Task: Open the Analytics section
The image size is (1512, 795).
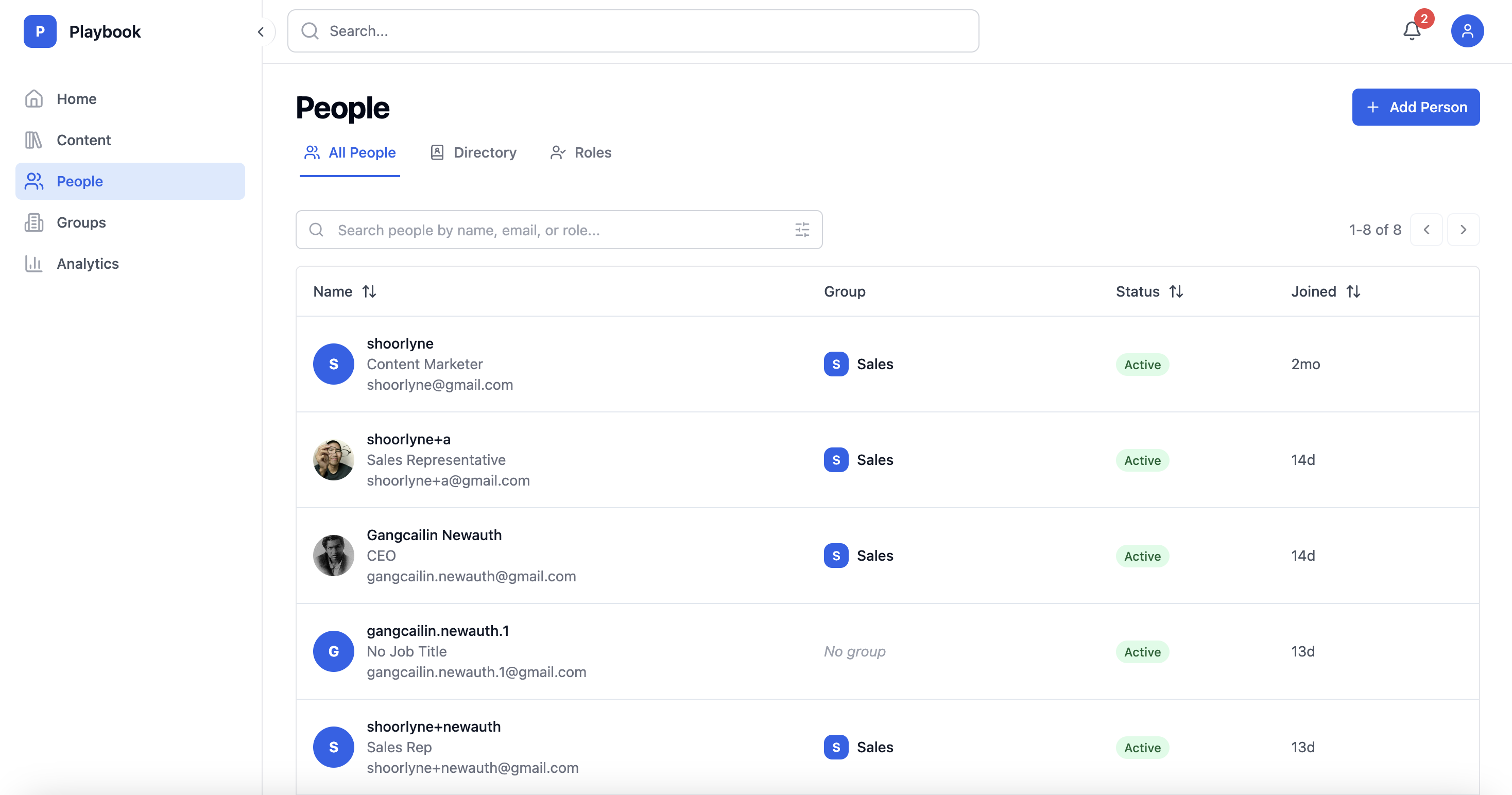Action: [87, 264]
